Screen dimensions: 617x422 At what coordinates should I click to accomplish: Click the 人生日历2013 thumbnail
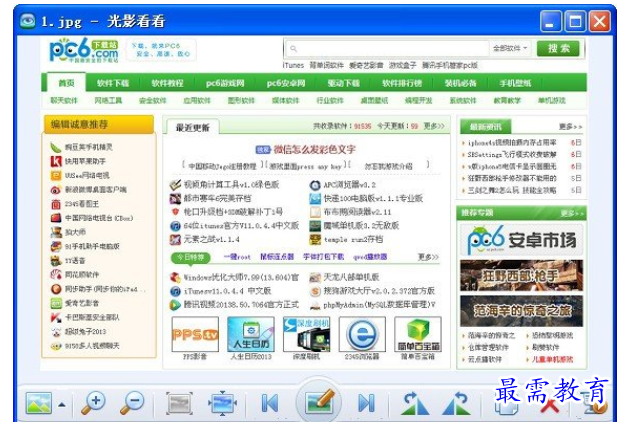[x=251, y=334]
